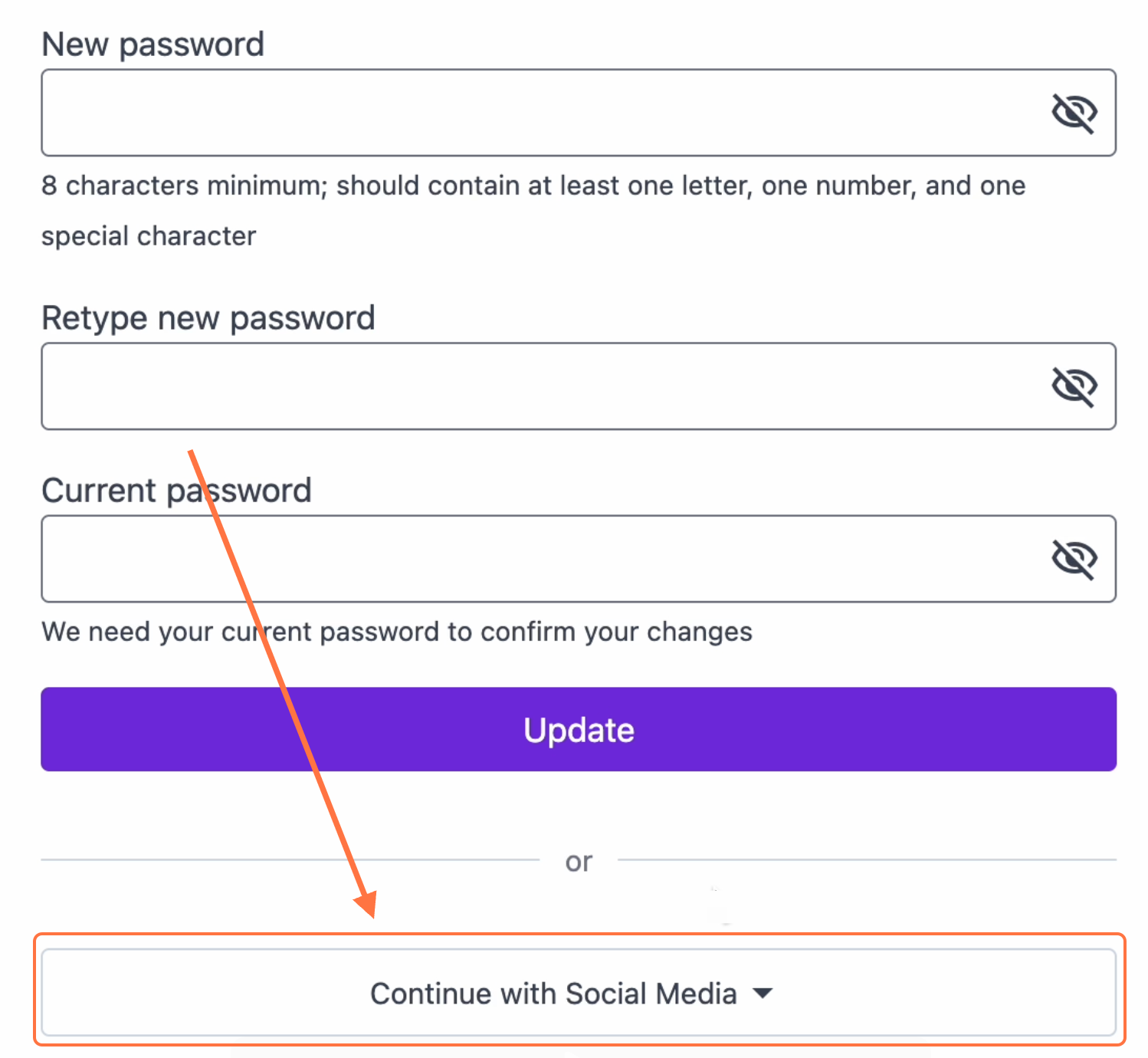Click the divider line right of "or"
Image resolution: width=1148 pixels, height=1058 pixels.
(866, 860)
